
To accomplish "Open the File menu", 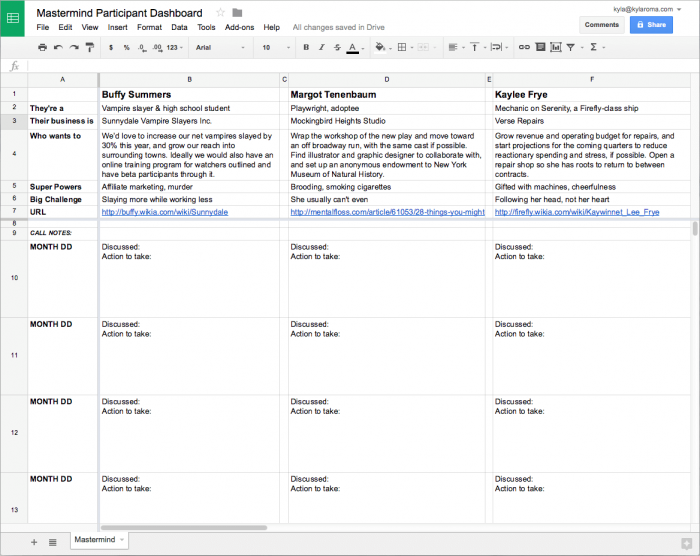I will click(x=43, y=27).
